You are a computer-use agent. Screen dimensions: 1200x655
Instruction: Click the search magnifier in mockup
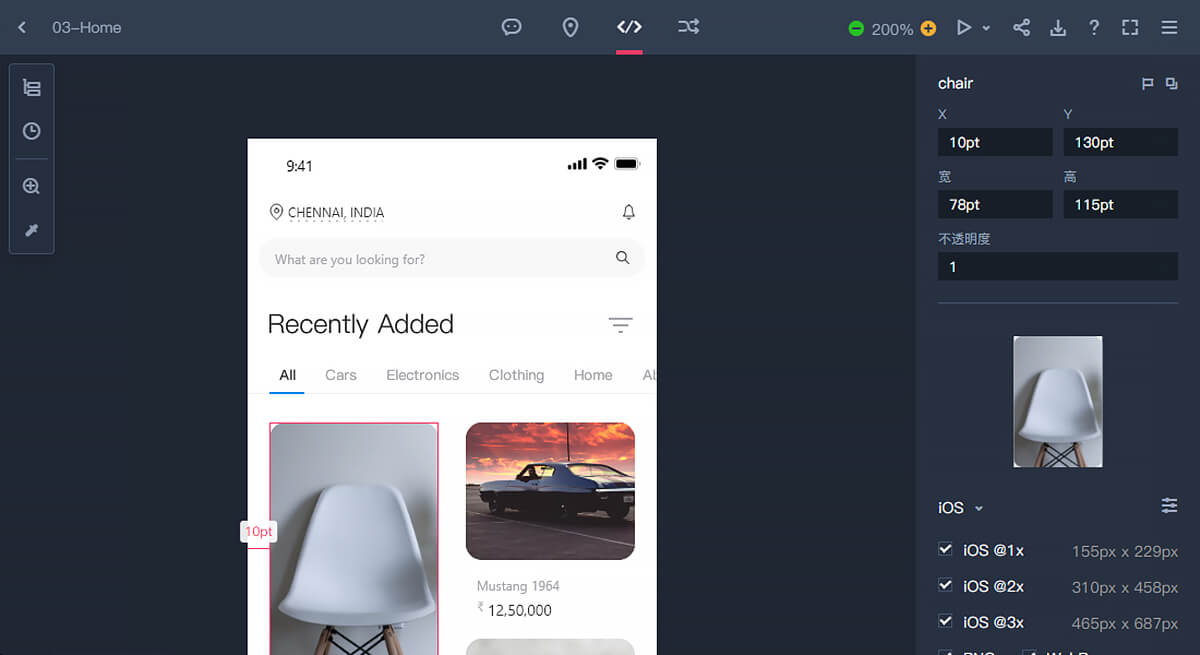623,258
